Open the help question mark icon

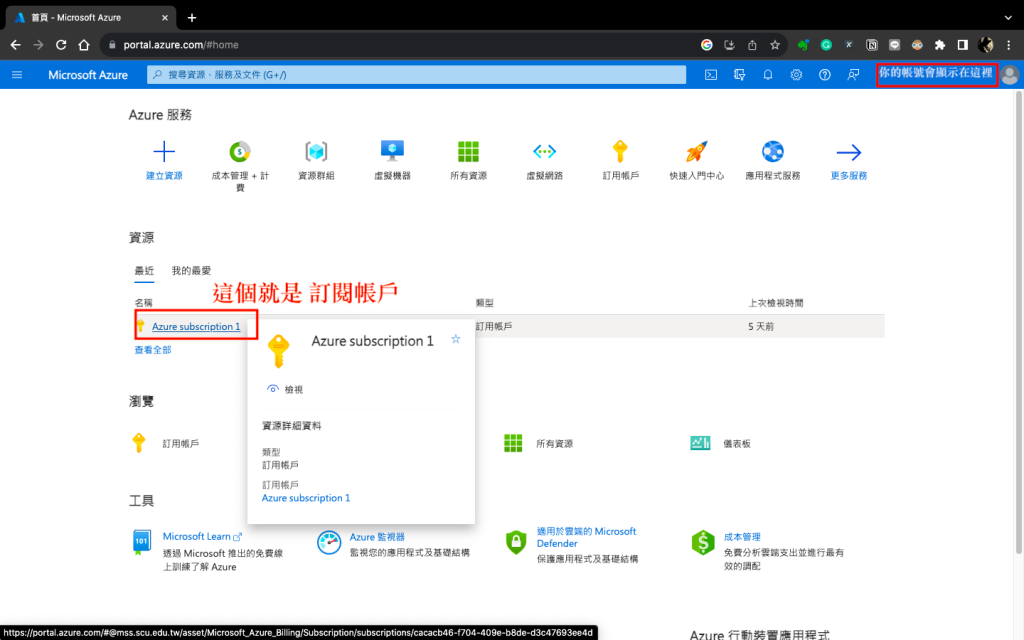tap(825, 75)
